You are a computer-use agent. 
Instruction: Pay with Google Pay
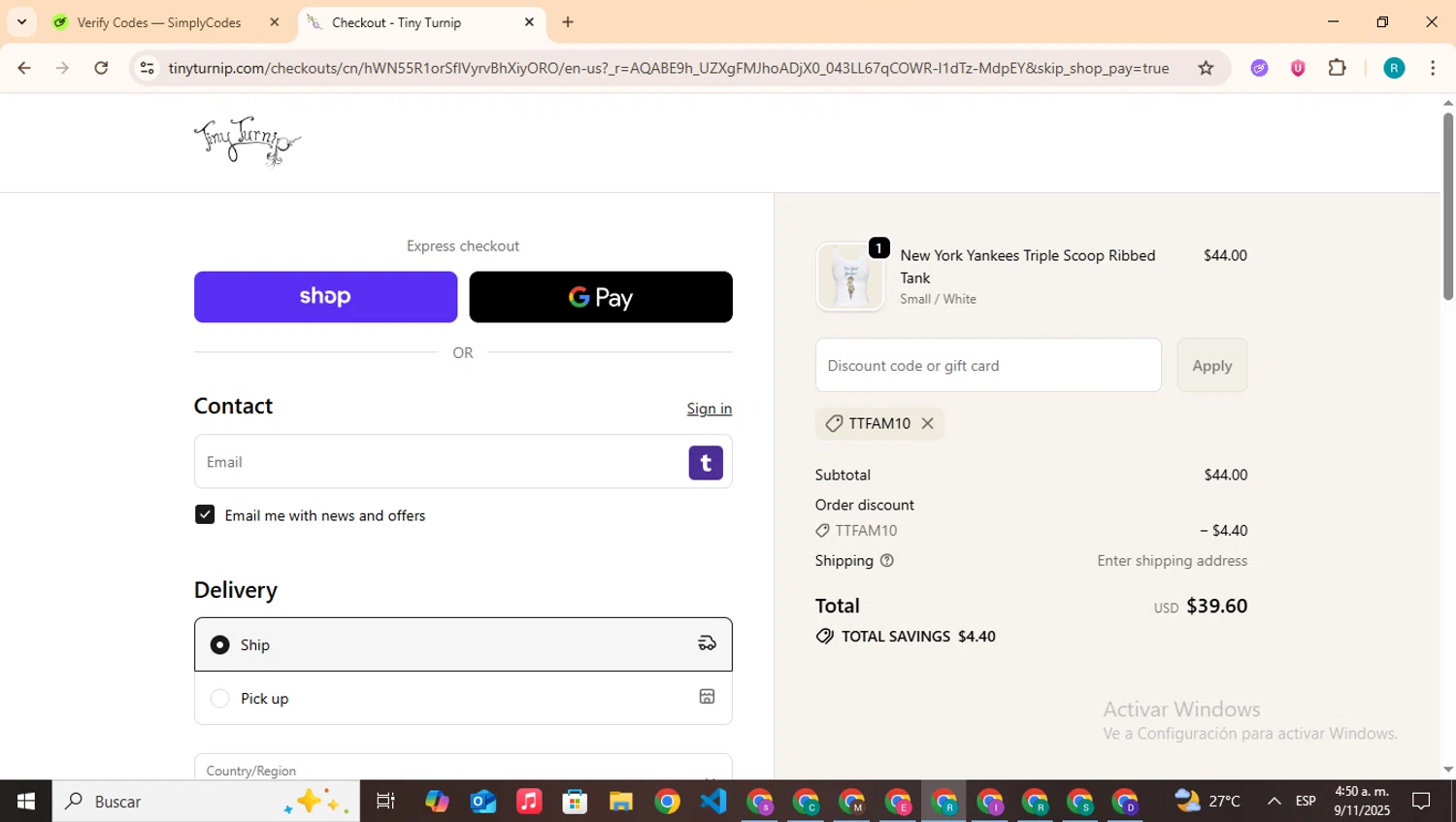click(x=601, y=297)
